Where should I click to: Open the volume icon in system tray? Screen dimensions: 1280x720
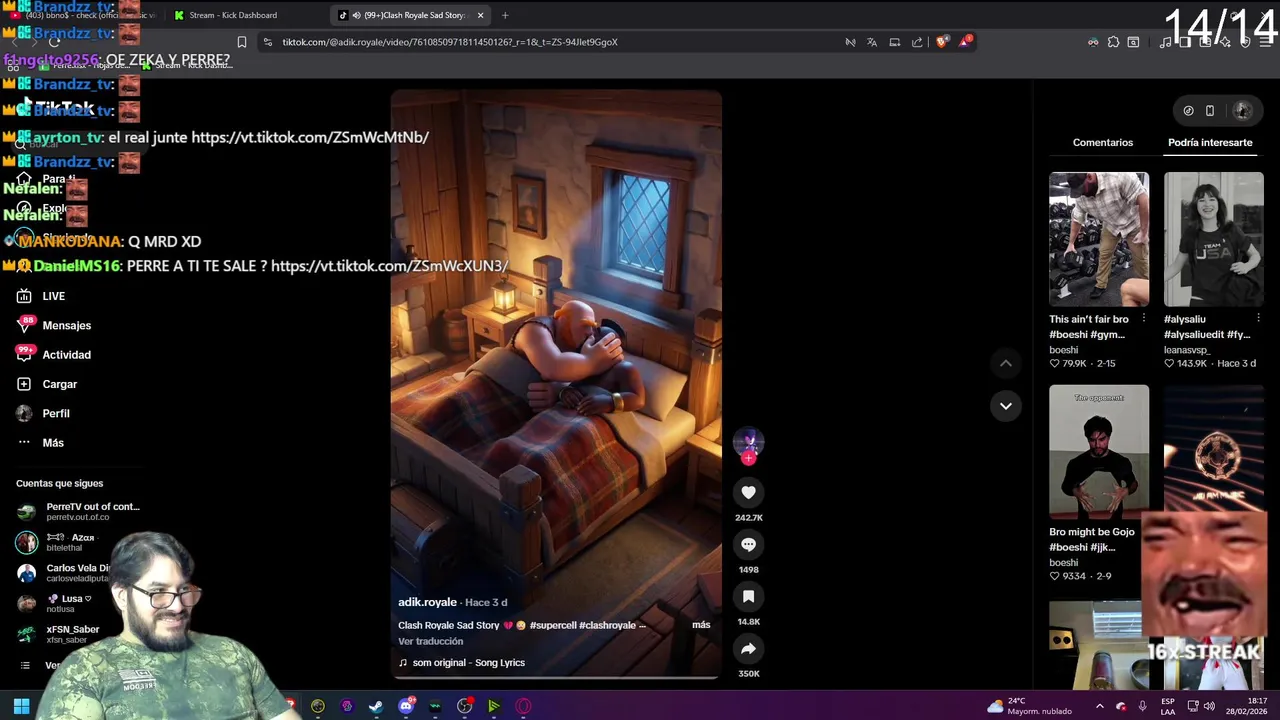click(1209, 706)
